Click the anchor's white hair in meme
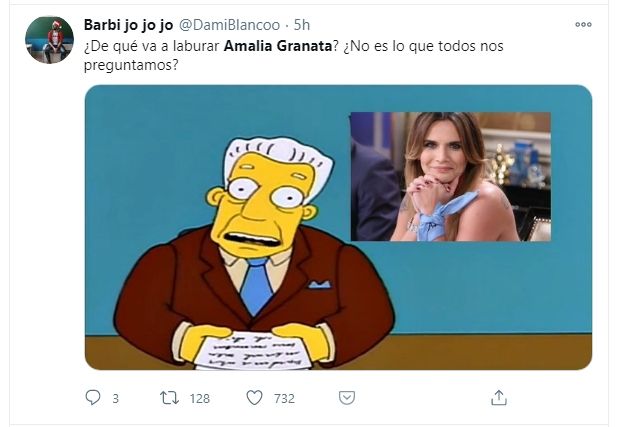Screen dimensions: 620x427 pos(279,156)
